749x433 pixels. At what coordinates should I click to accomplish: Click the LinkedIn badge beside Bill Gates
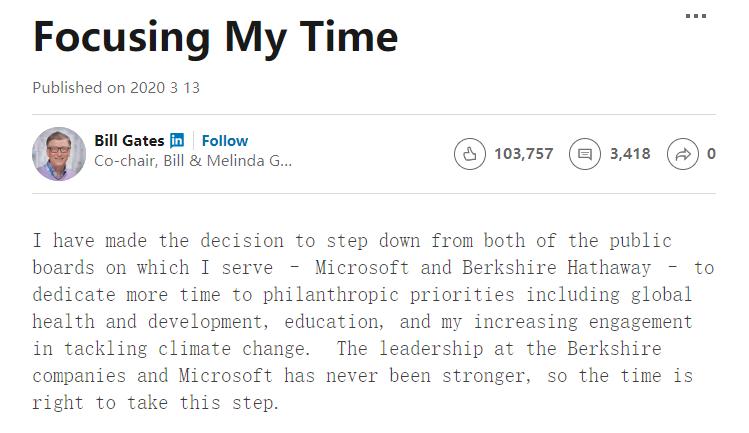click(x=177, y=141)
